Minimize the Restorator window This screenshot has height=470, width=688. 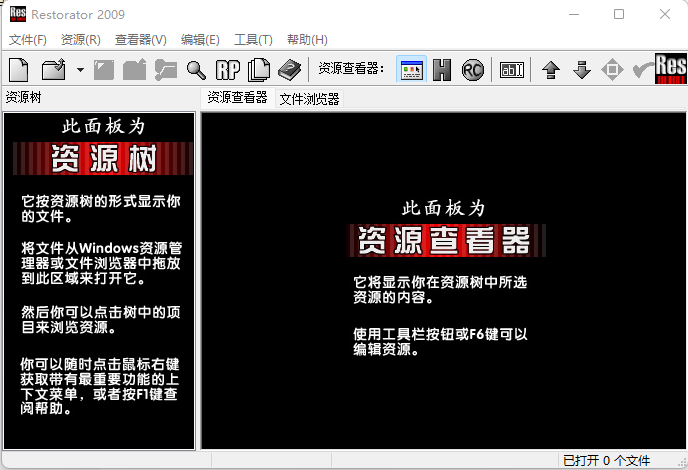[x=574, y=14]
